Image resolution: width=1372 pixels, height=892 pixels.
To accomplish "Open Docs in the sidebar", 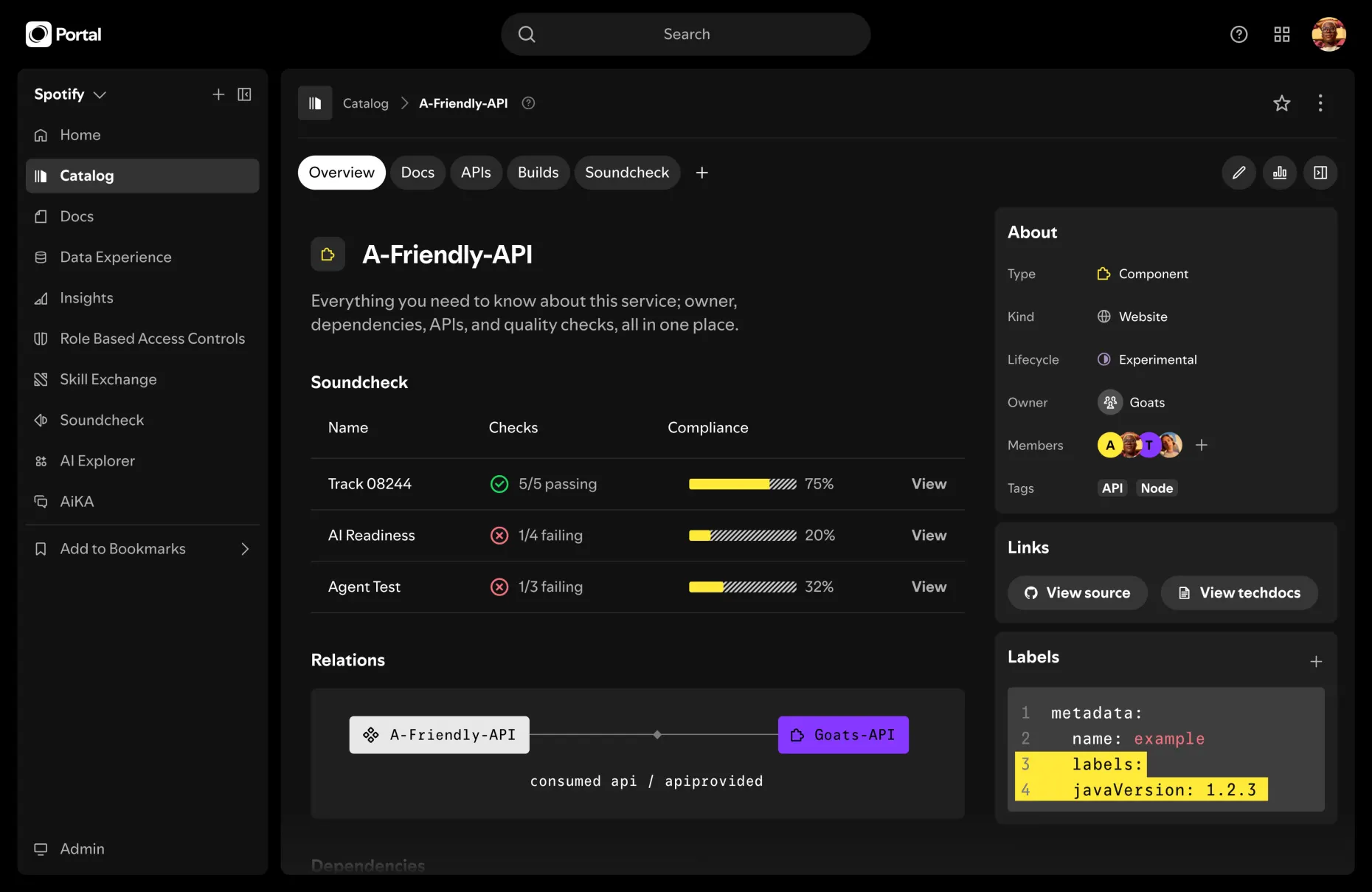I will pyautogui.click(x=142, y=216).
